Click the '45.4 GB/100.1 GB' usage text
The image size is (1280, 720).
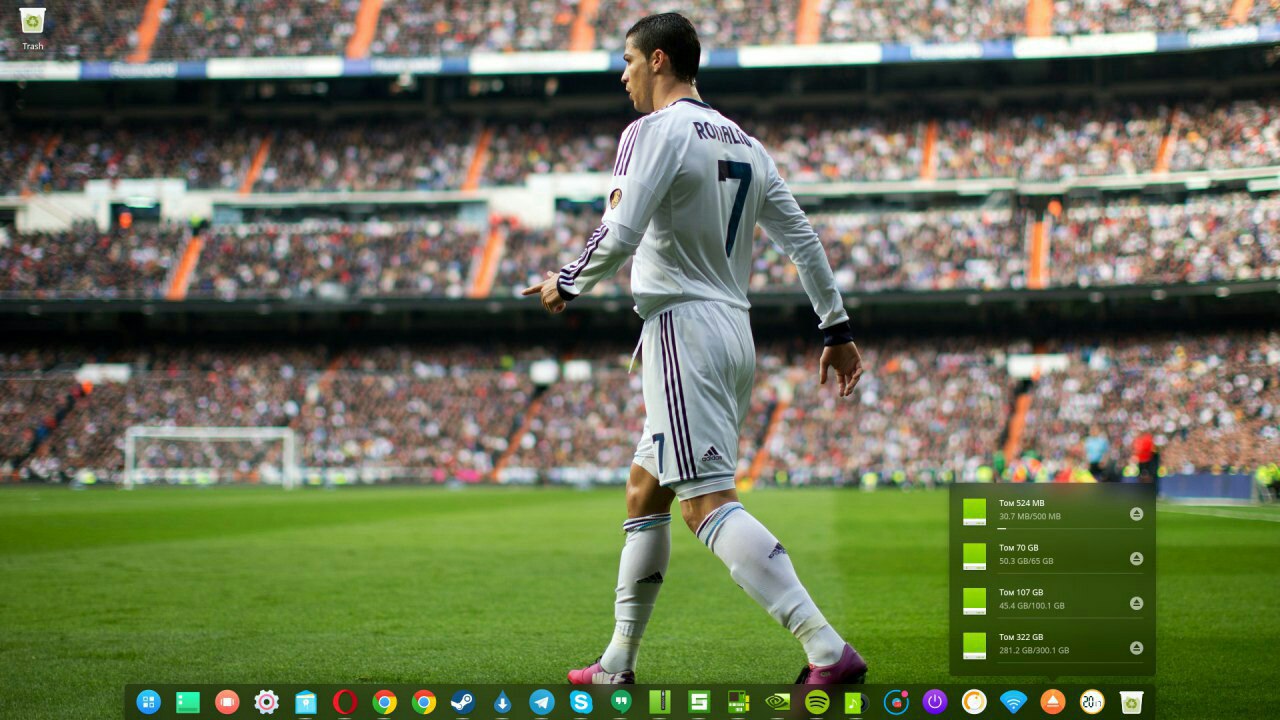click(1032, 605)
